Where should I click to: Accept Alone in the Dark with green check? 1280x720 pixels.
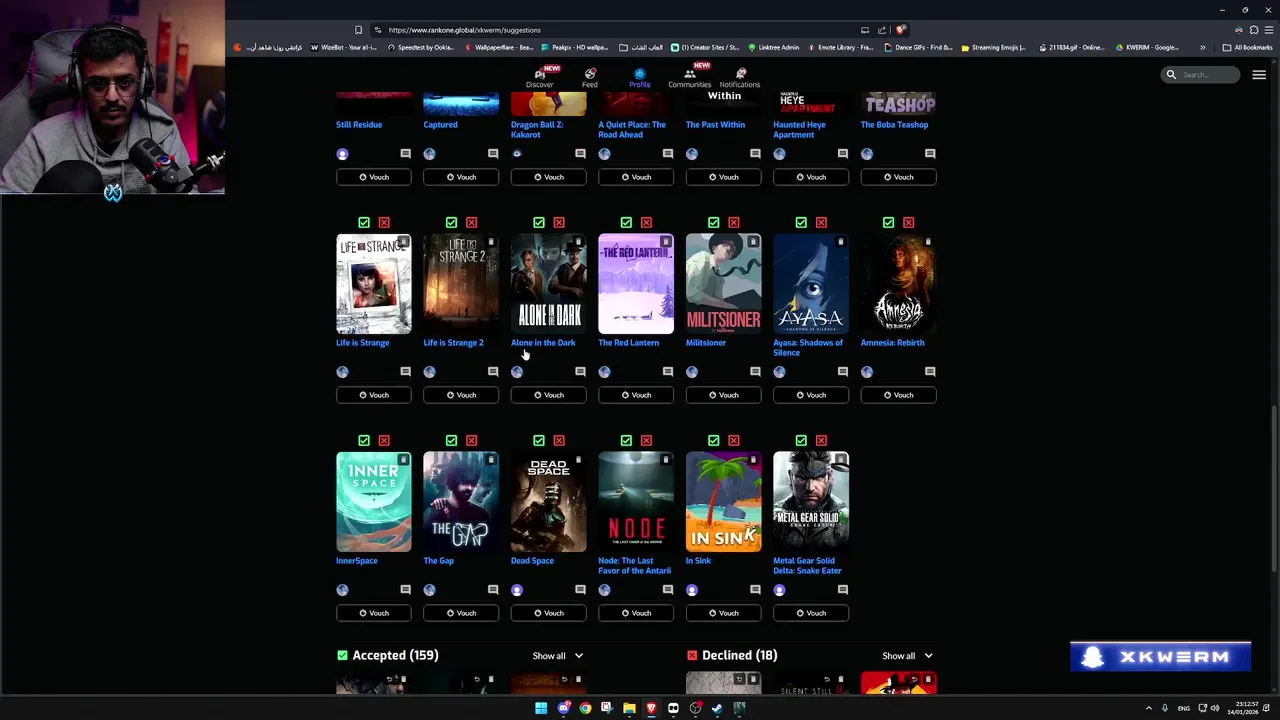point(539,222)
